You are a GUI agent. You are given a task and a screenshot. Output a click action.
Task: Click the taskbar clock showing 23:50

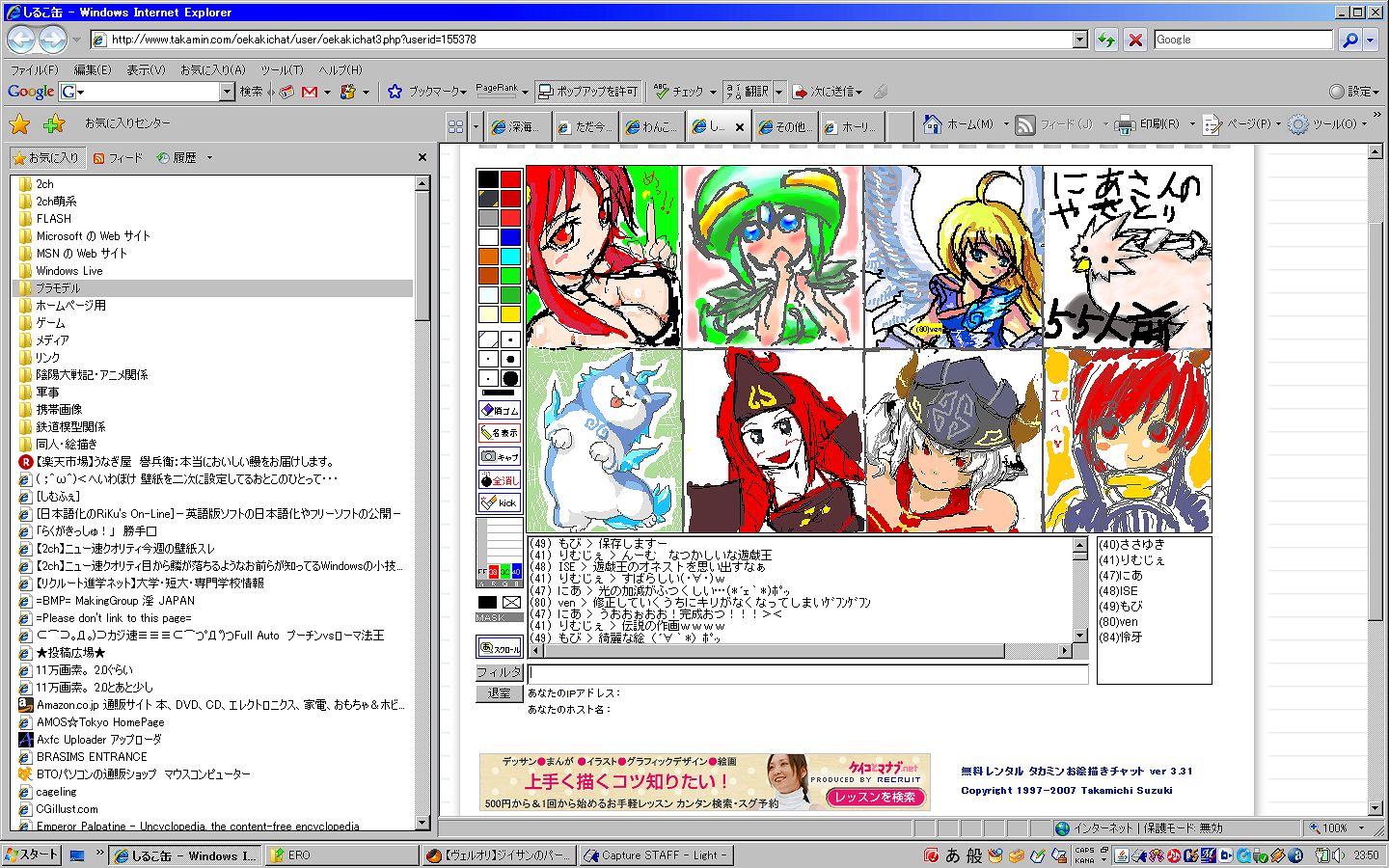[1366, 855]
